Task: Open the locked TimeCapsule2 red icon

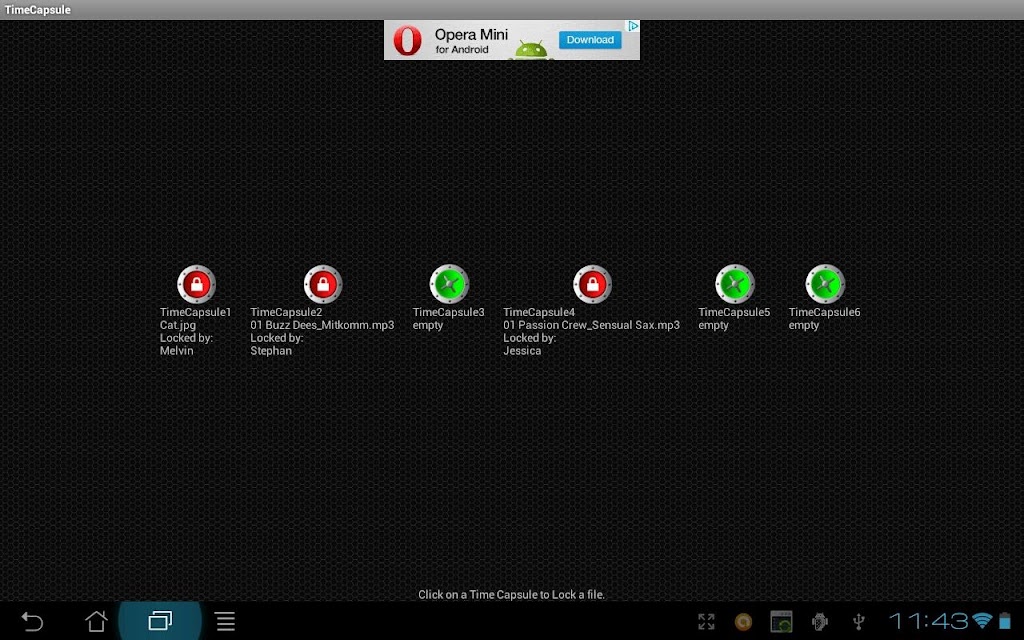Action: pyautogui.click(x=323, y=284)
